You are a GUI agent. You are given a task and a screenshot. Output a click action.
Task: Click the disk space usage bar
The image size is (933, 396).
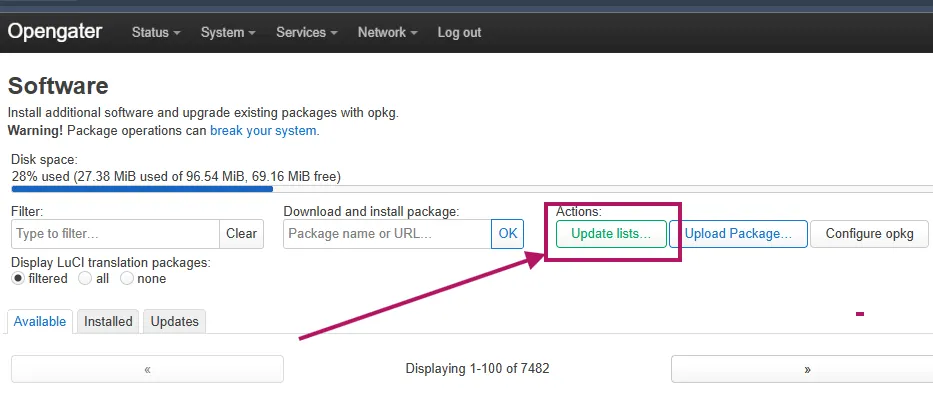(x=472, y=189)
